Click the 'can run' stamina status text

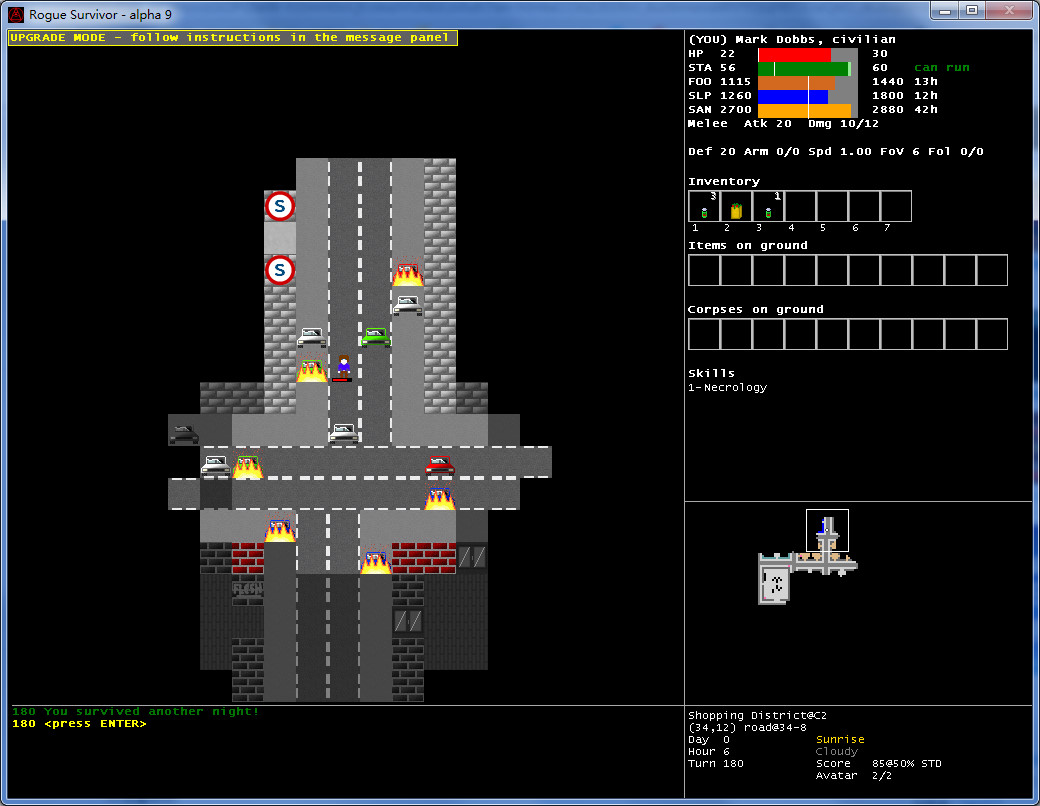(x=941, y=68)
